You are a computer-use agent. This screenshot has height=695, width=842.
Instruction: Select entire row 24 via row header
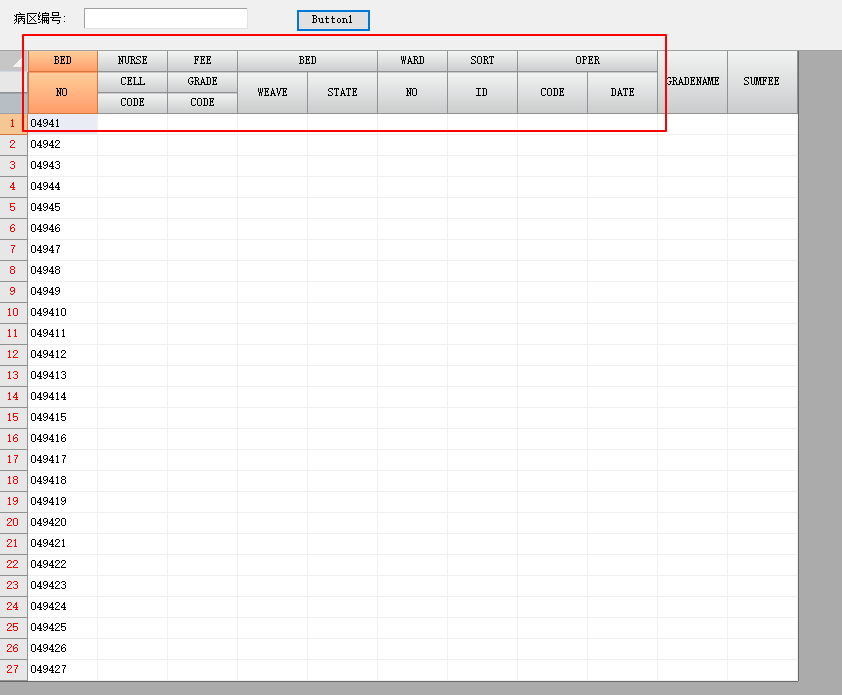tap(13, 606)
